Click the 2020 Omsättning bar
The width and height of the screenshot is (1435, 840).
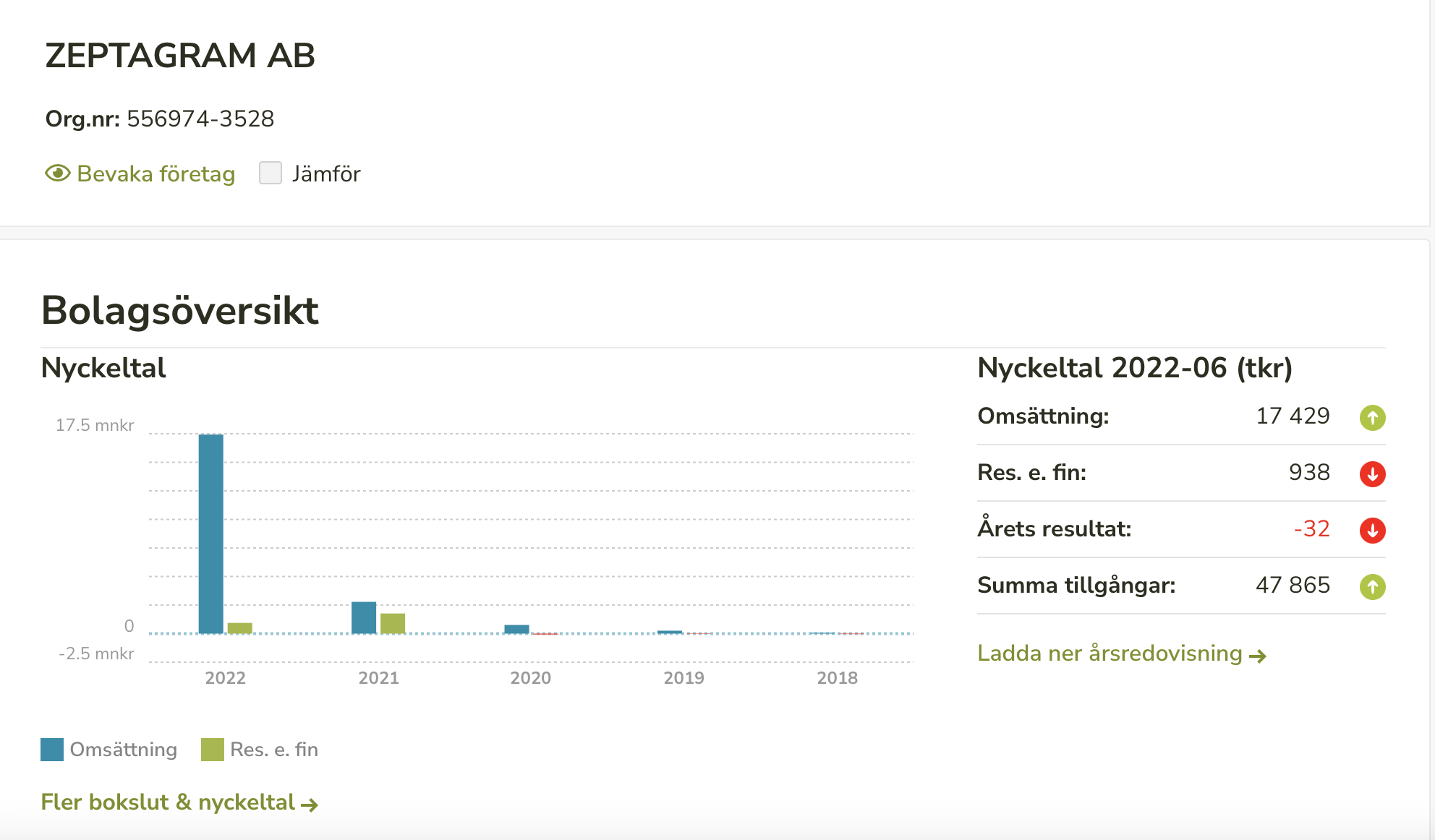click(516, 629)
